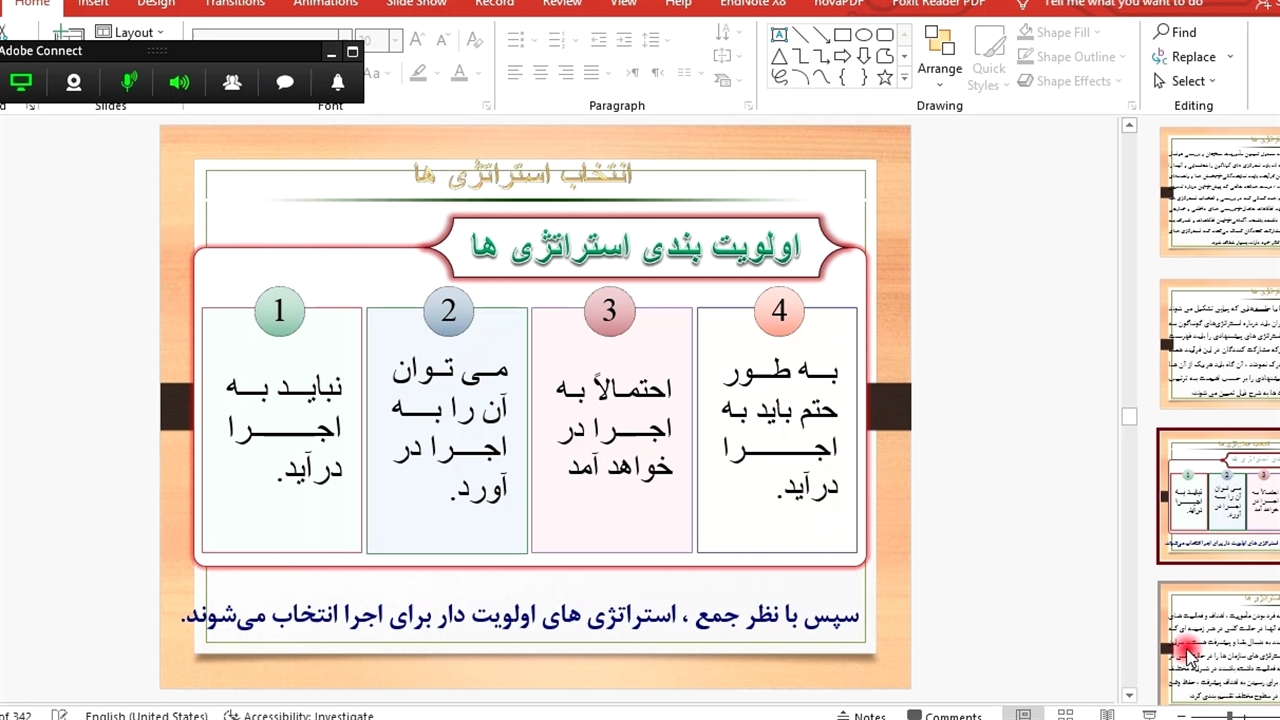Select the star shape in Drawing gallery
Viewport: 1280px width, 720px height.
(885, 77)
